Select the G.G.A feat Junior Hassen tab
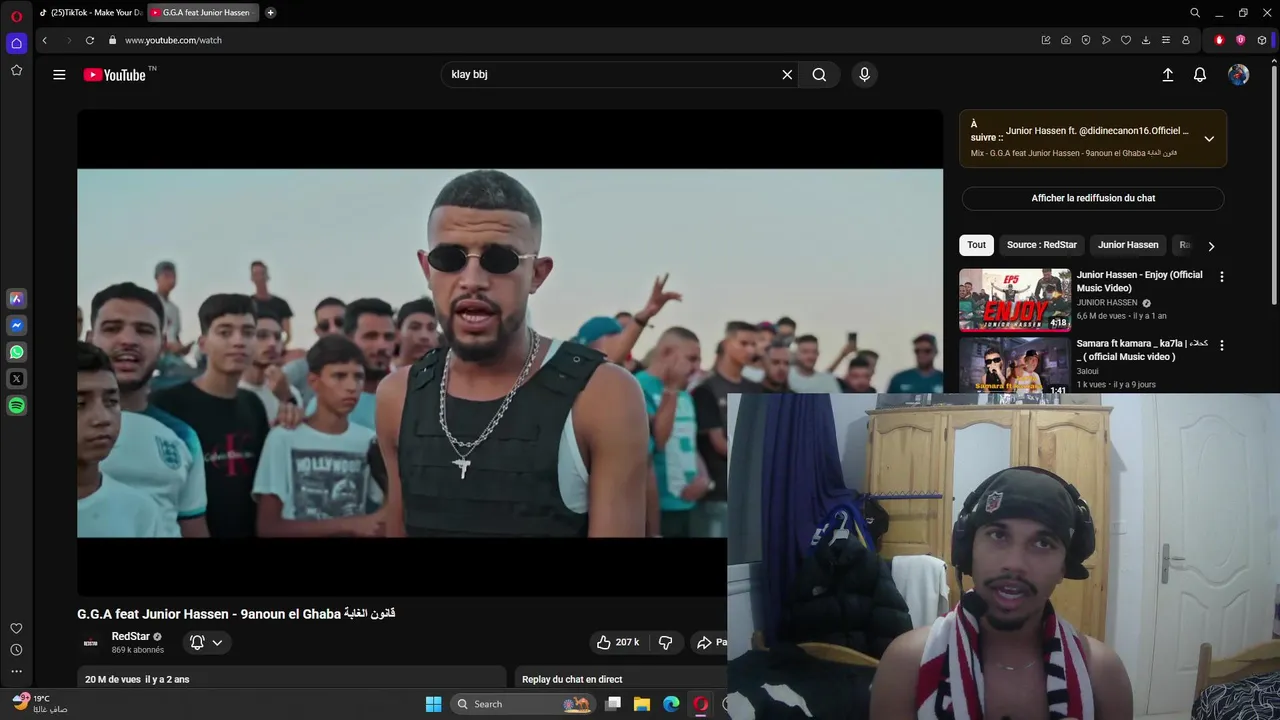 pyautogui.click(x=203, y=13)
